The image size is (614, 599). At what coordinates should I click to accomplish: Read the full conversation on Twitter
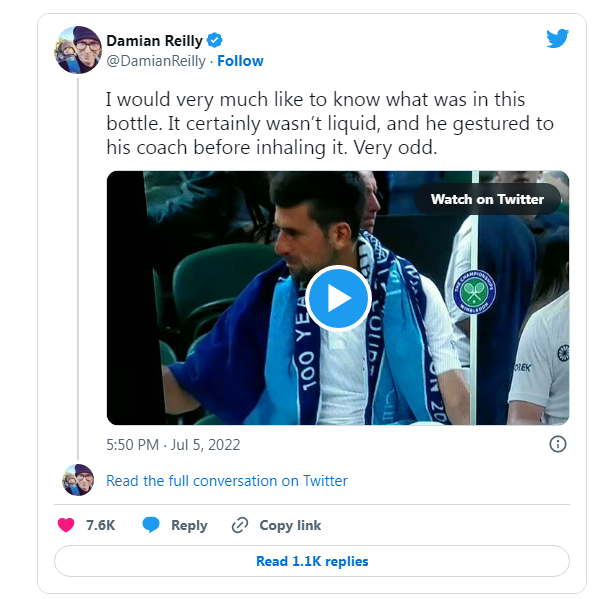point(227,481)
